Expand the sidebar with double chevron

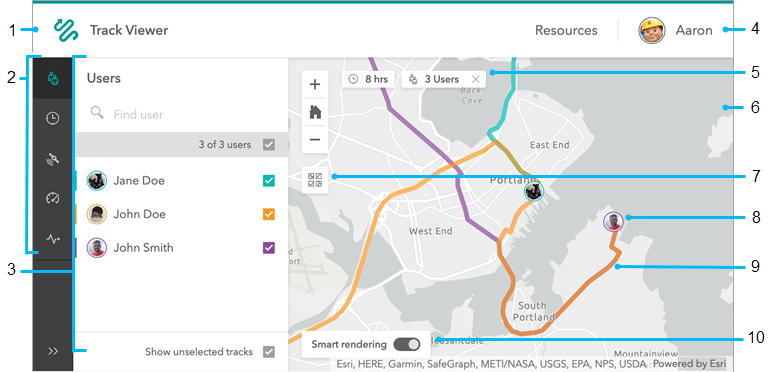[x=53, y=351]
